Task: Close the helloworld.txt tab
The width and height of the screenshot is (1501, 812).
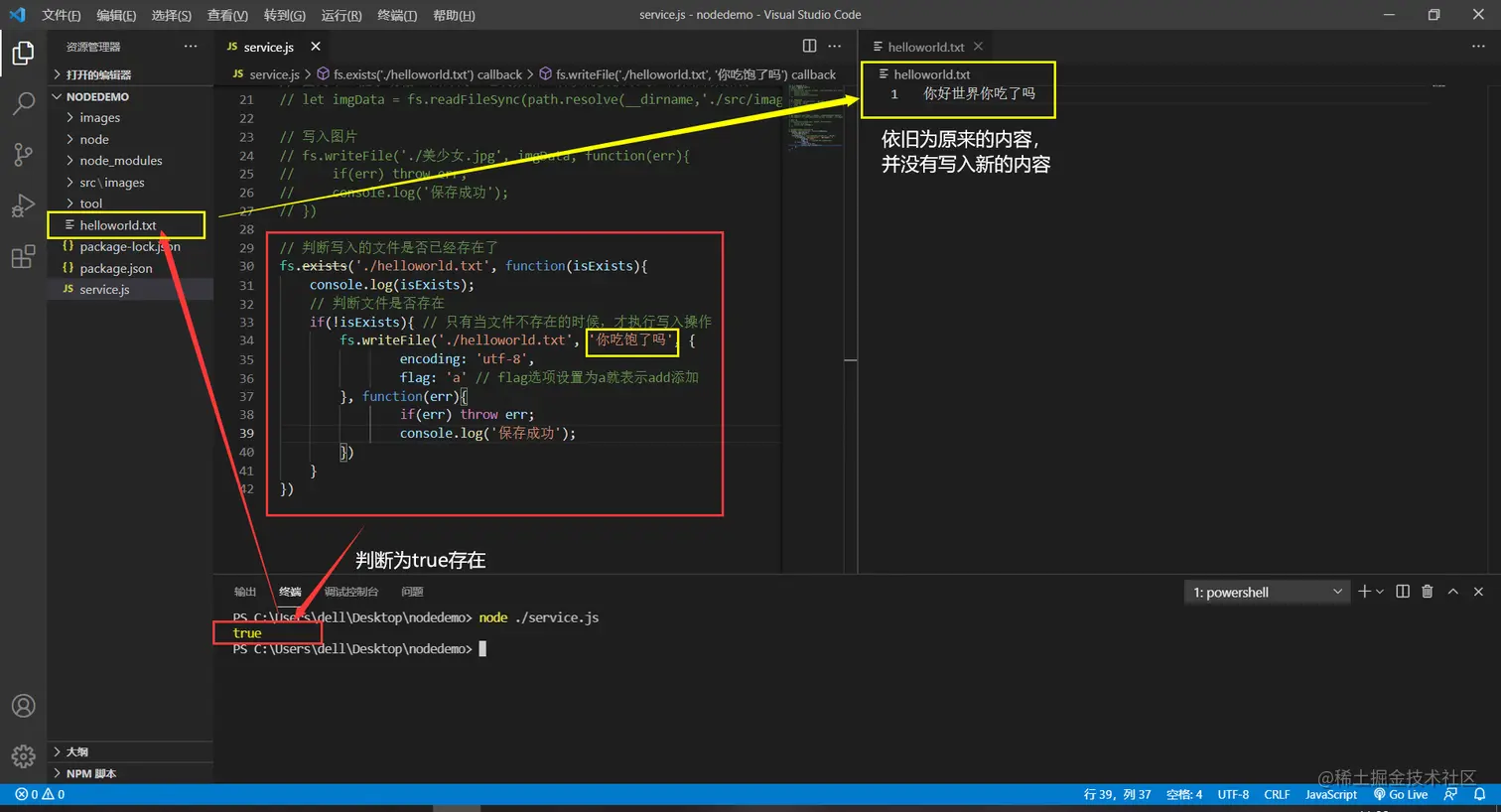Action: pyautogui.click(x=978, y=47)
